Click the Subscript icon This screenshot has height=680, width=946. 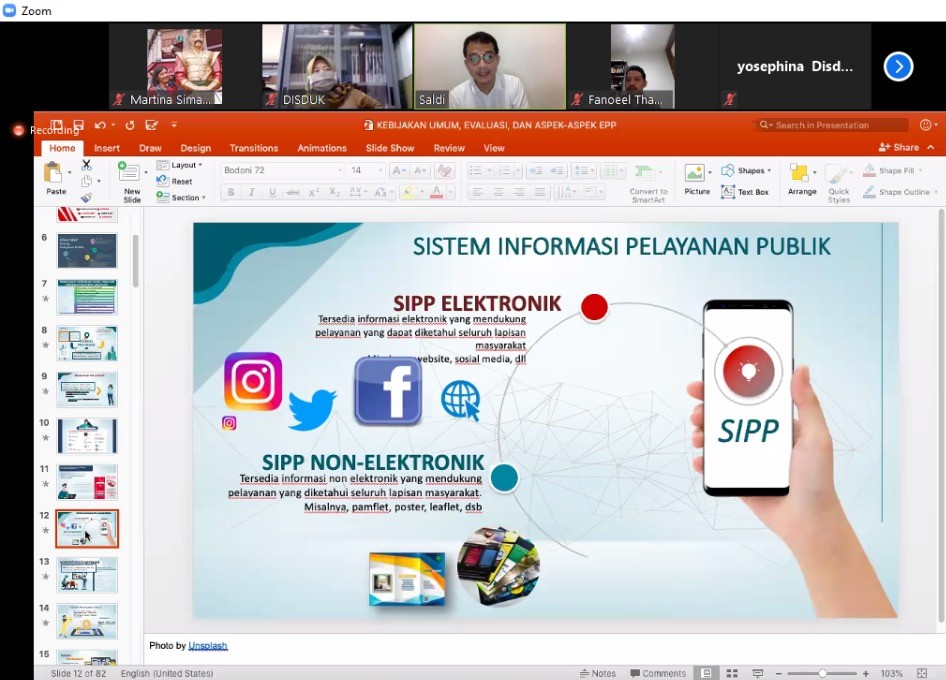334,192
